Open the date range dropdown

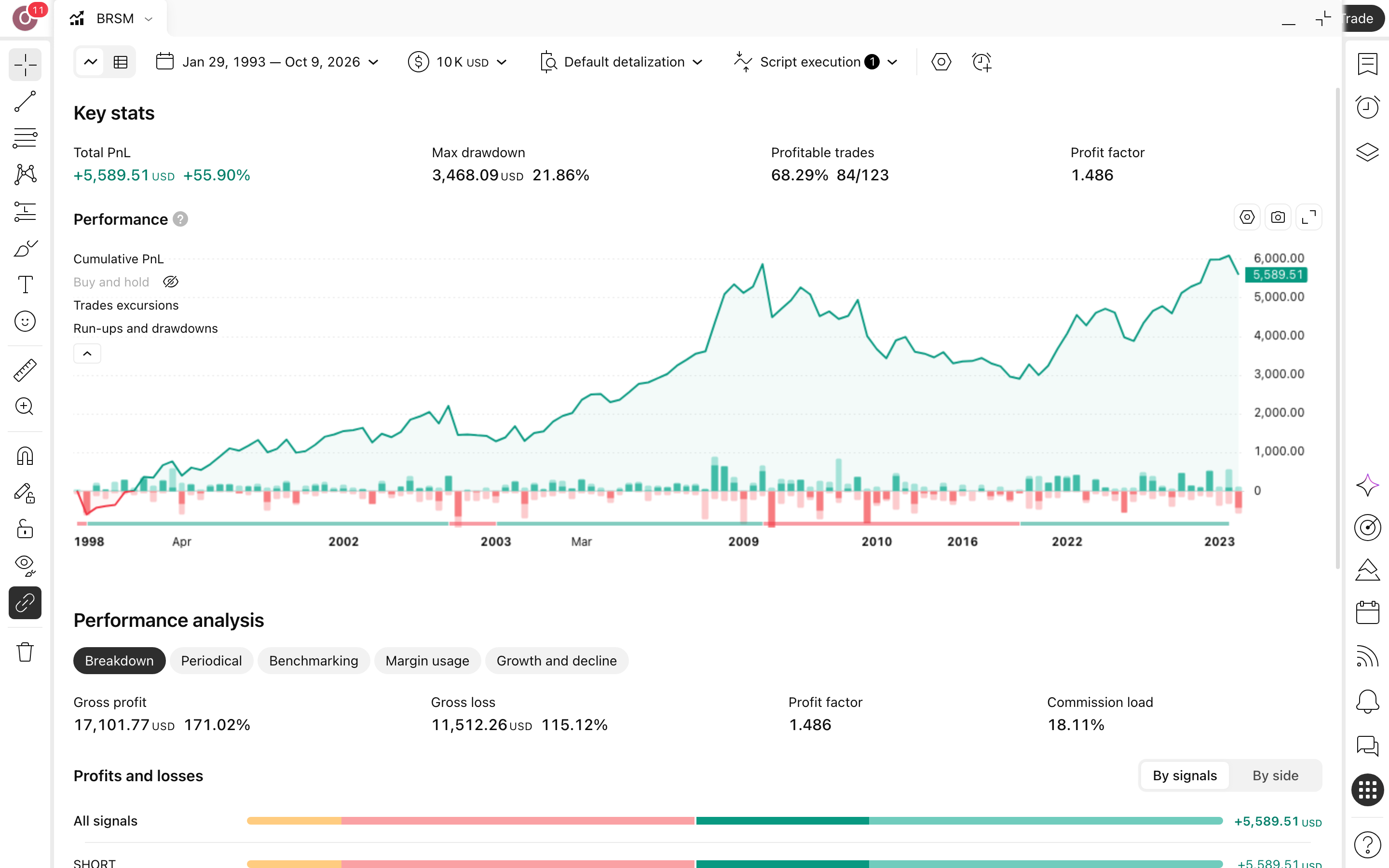point(267,62)
